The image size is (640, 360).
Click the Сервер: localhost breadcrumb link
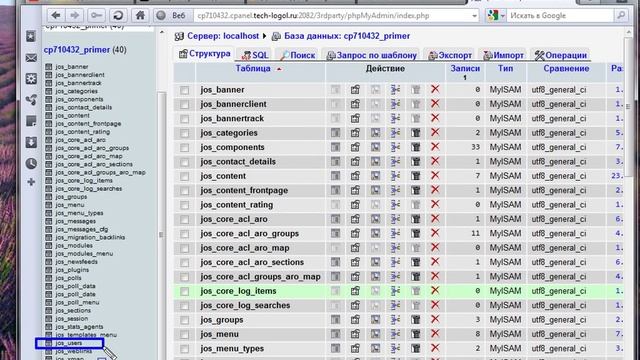223,36
